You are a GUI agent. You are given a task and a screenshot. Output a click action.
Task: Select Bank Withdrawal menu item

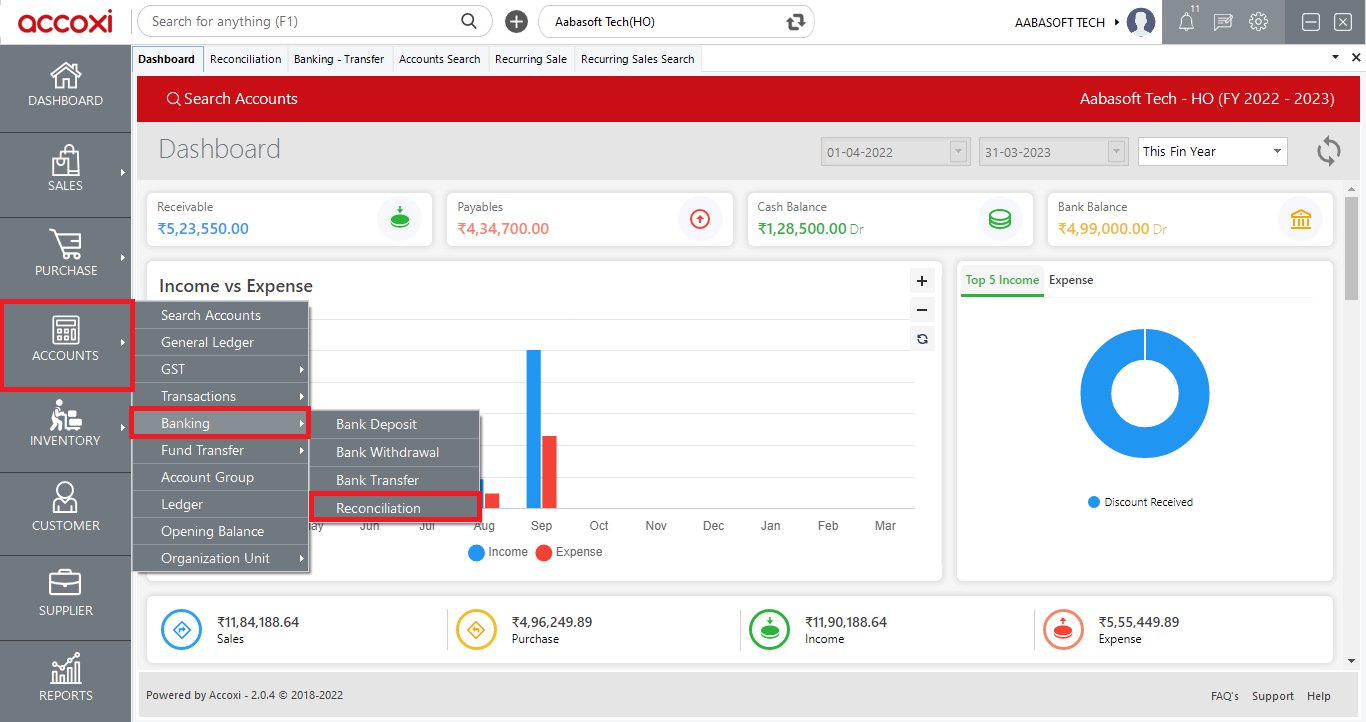[x=395, y=452]
